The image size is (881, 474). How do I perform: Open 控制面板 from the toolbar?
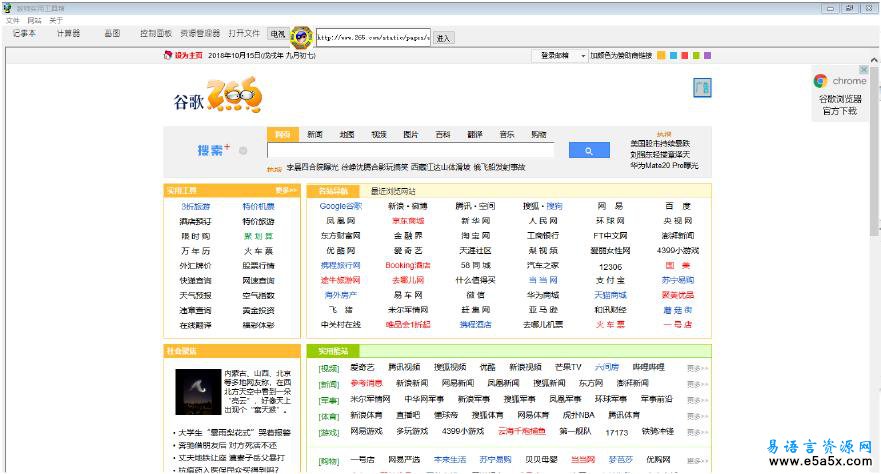click(156, 34)
